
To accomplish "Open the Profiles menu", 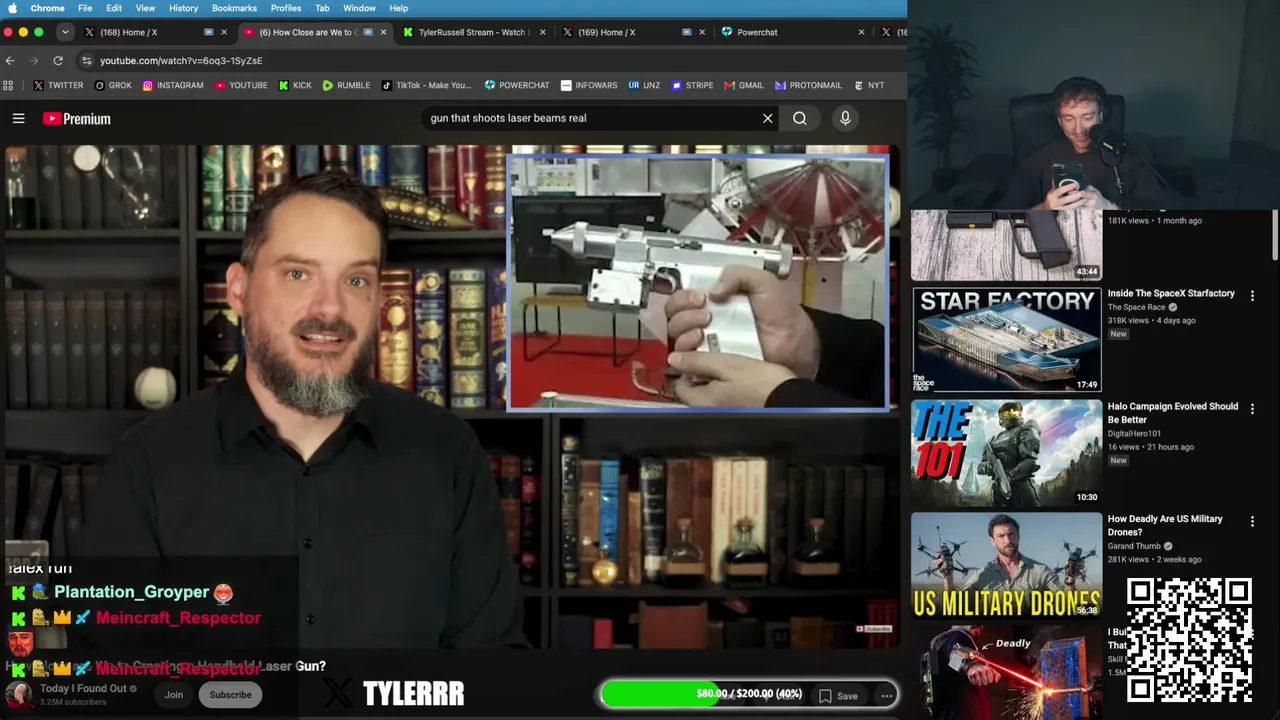I will (286, 8).
